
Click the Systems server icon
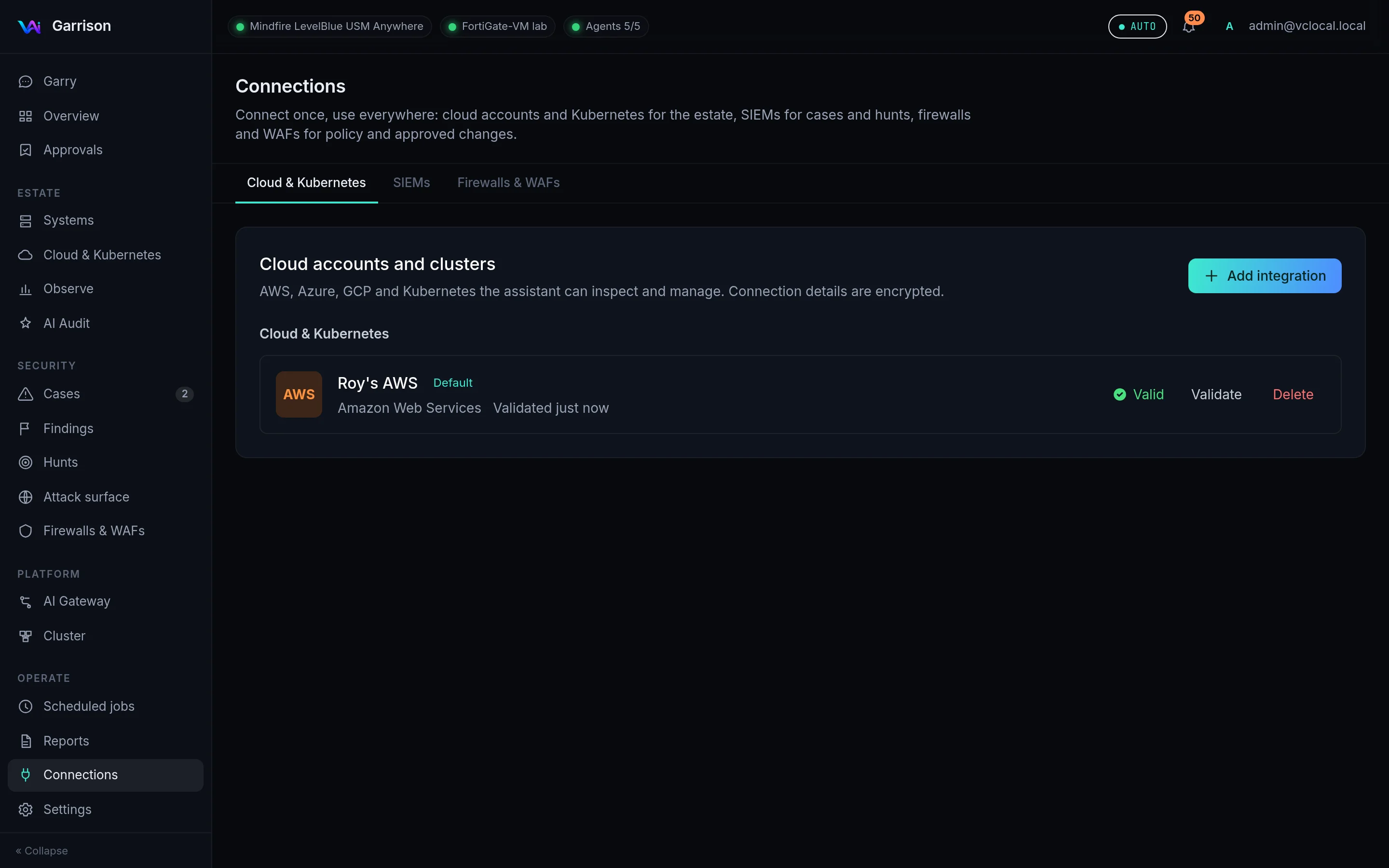pyautogui.click(x=25, y=220)
